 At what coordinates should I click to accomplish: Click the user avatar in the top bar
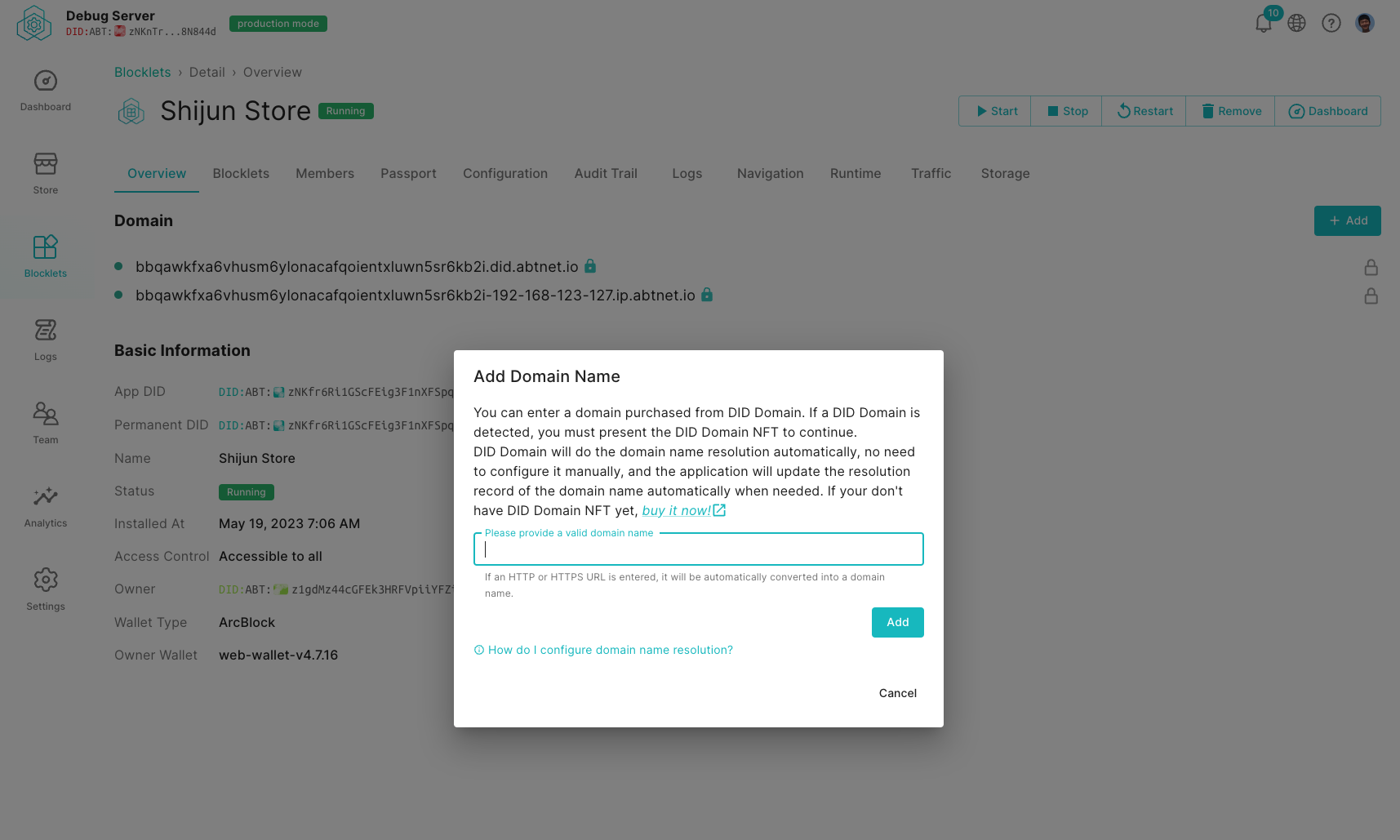[1366, 23]
